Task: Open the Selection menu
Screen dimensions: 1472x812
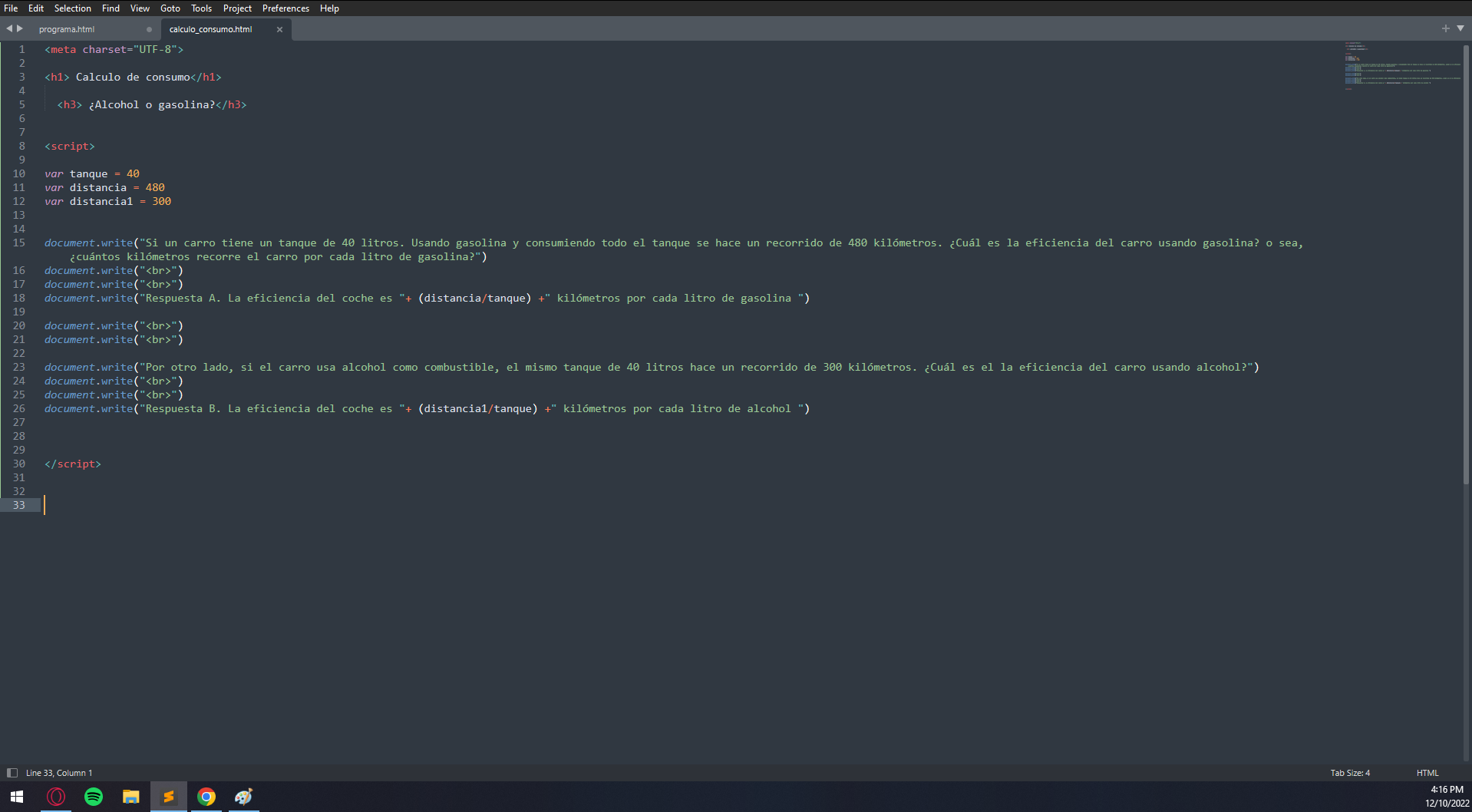Action: 73,8
